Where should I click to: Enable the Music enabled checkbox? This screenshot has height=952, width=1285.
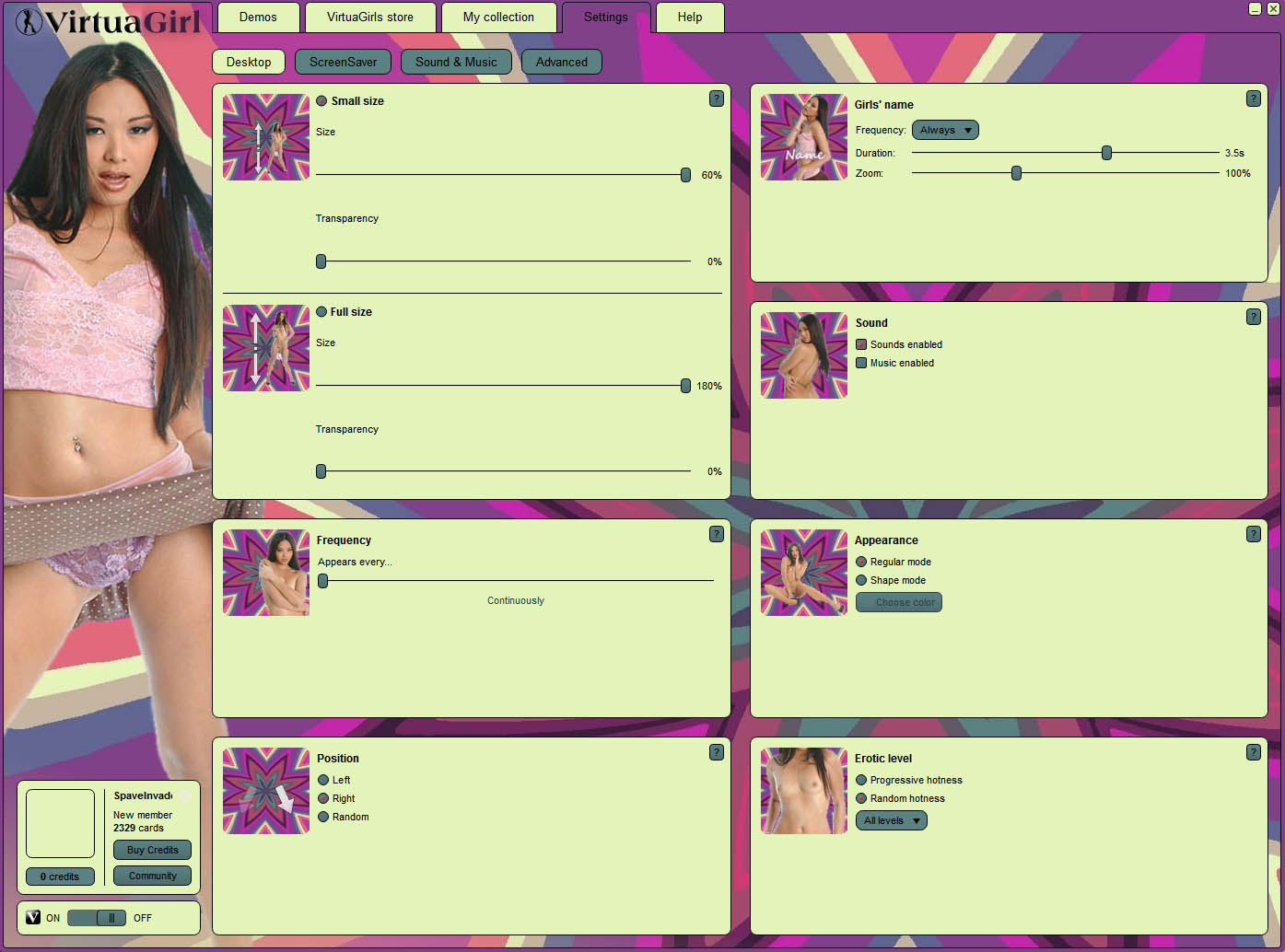point(861,363)
